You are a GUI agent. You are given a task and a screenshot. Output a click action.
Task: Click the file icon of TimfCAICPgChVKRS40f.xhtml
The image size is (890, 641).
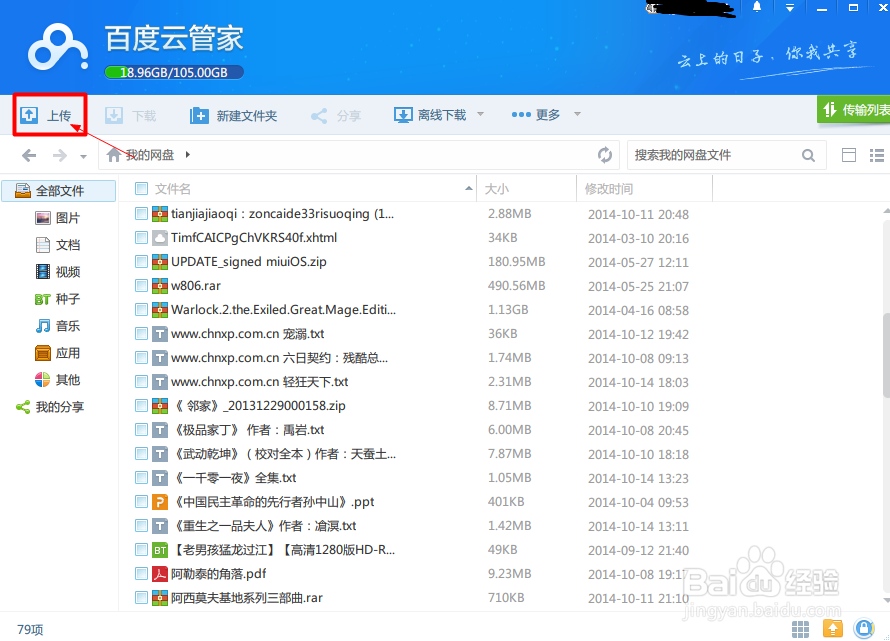(160, 237)
